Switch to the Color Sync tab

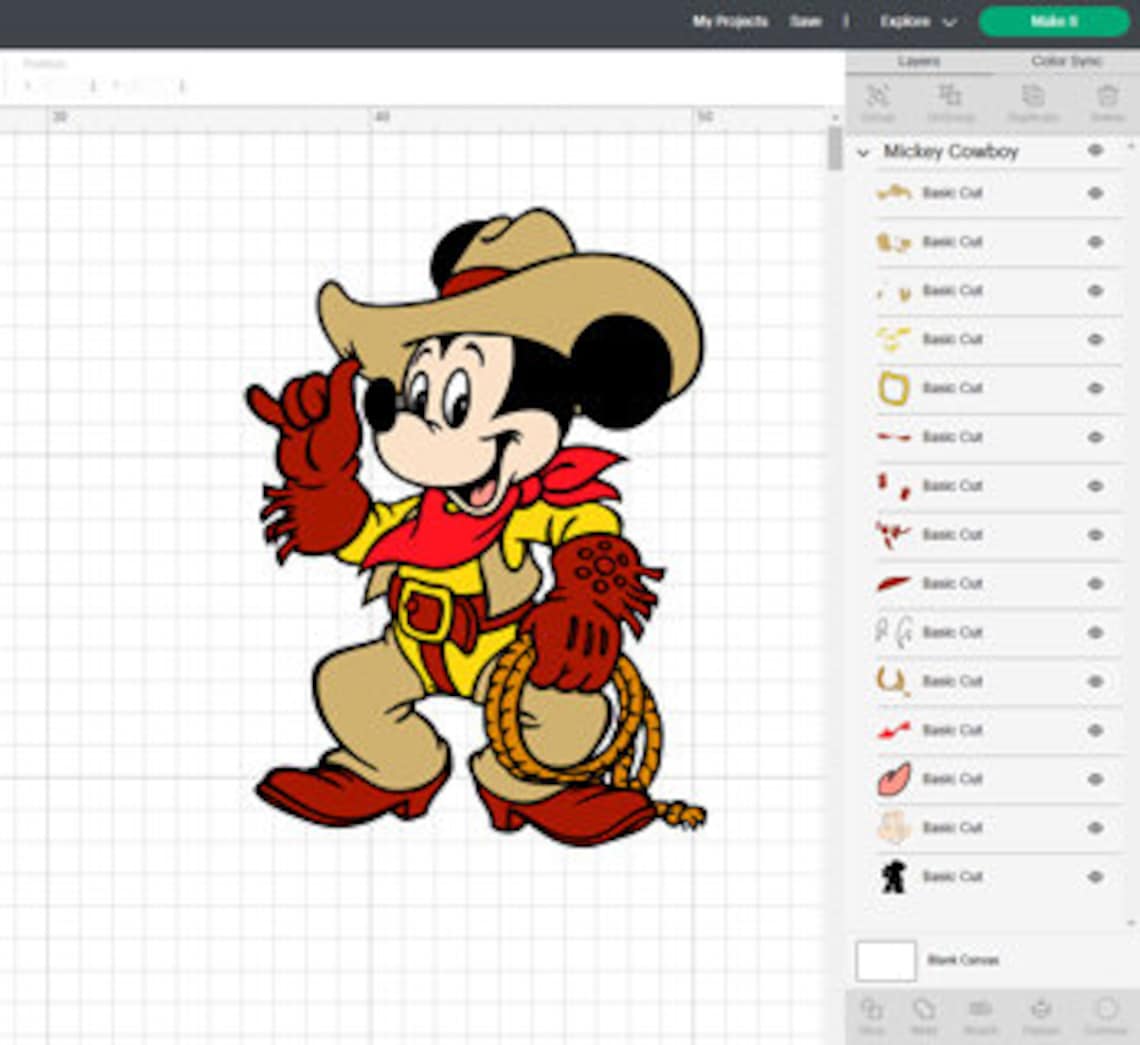[x=1067, y=60]
